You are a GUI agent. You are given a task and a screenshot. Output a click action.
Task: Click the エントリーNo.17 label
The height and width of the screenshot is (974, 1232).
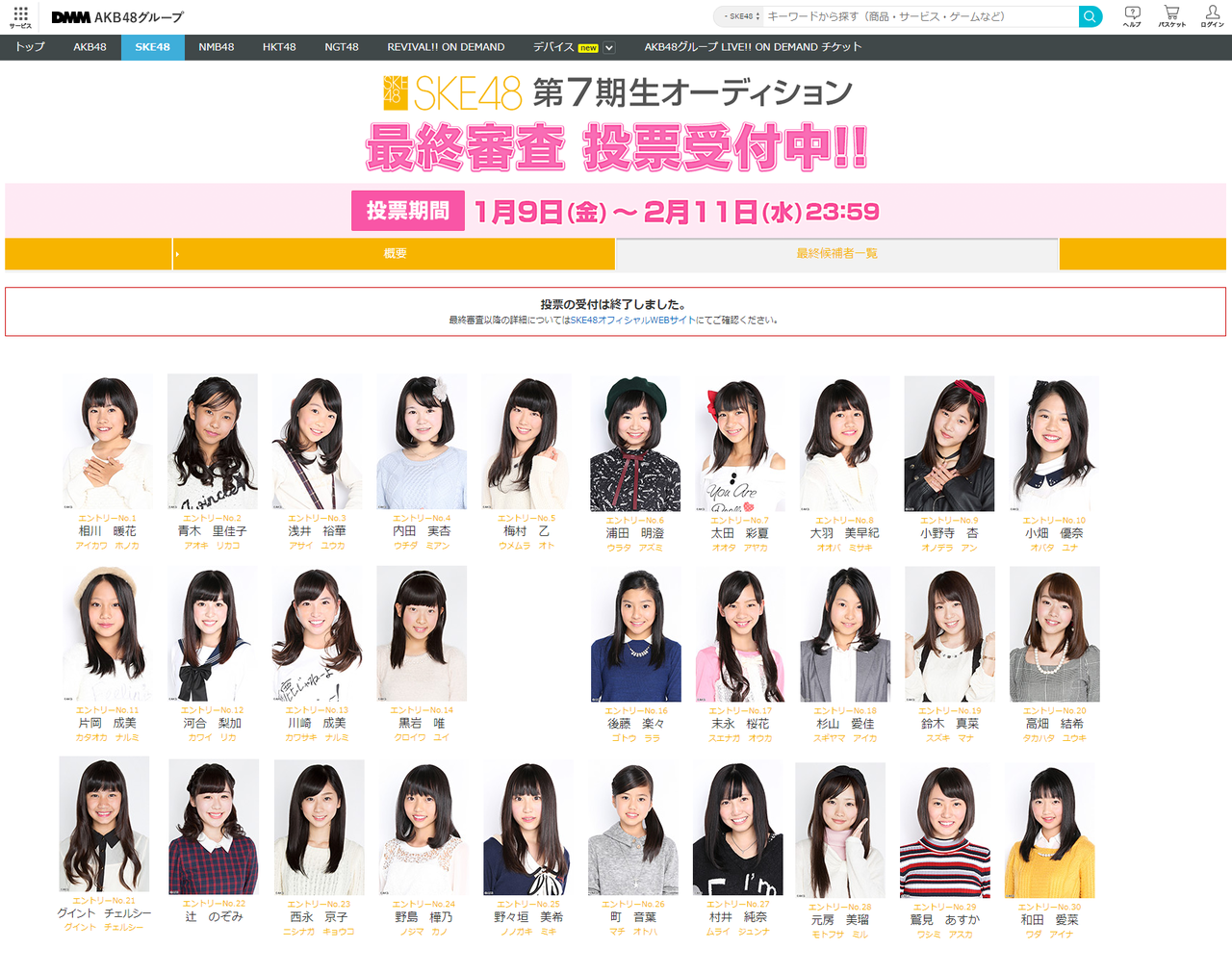coord(741,711)
